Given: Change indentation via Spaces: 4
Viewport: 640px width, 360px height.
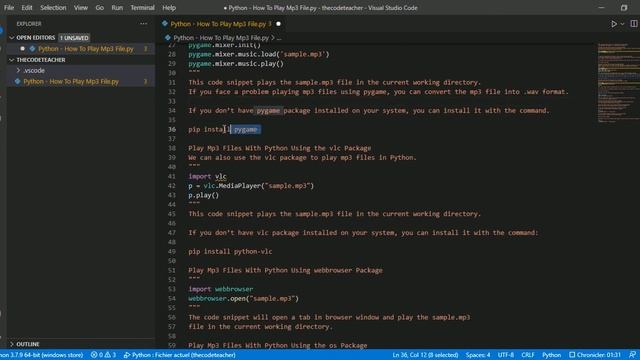Looking at the screenshot, I should (478, 355).
